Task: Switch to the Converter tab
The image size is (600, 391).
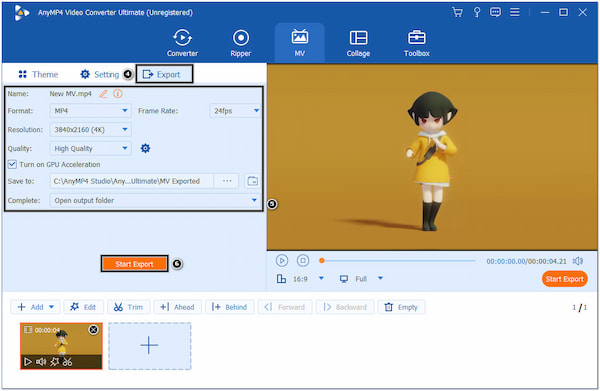Action: pos(182,43)
